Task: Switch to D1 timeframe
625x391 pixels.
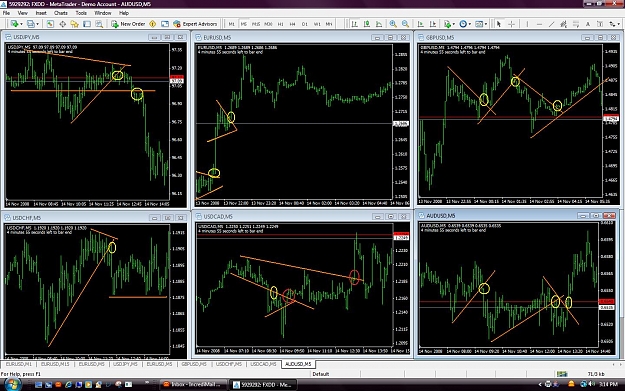Action: 305,24
